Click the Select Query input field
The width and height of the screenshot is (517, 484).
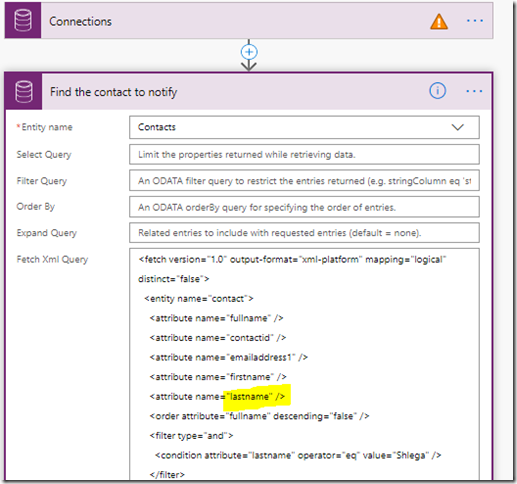point(304,154)
